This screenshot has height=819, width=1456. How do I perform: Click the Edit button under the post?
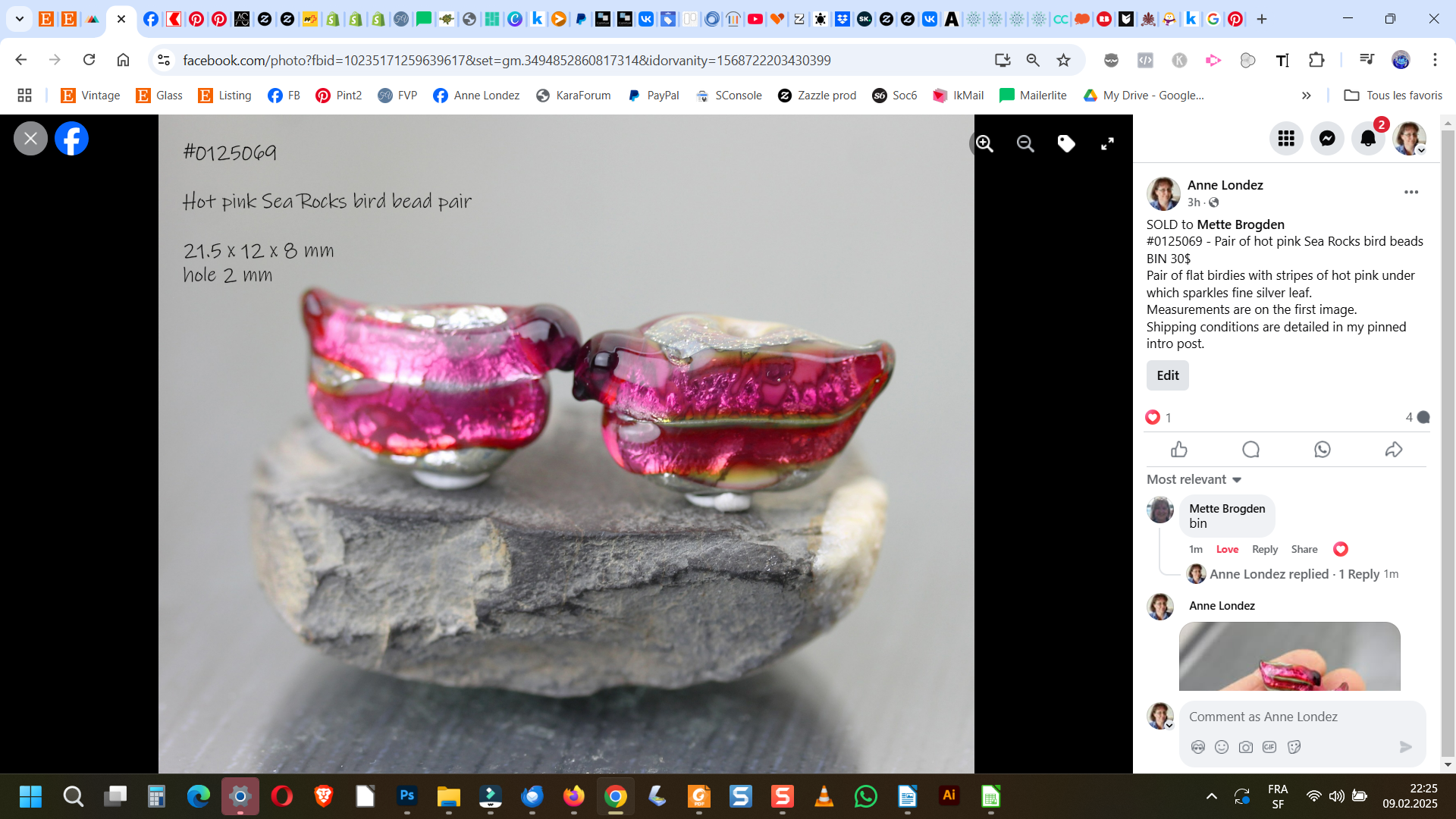(x=1167, y=375)
